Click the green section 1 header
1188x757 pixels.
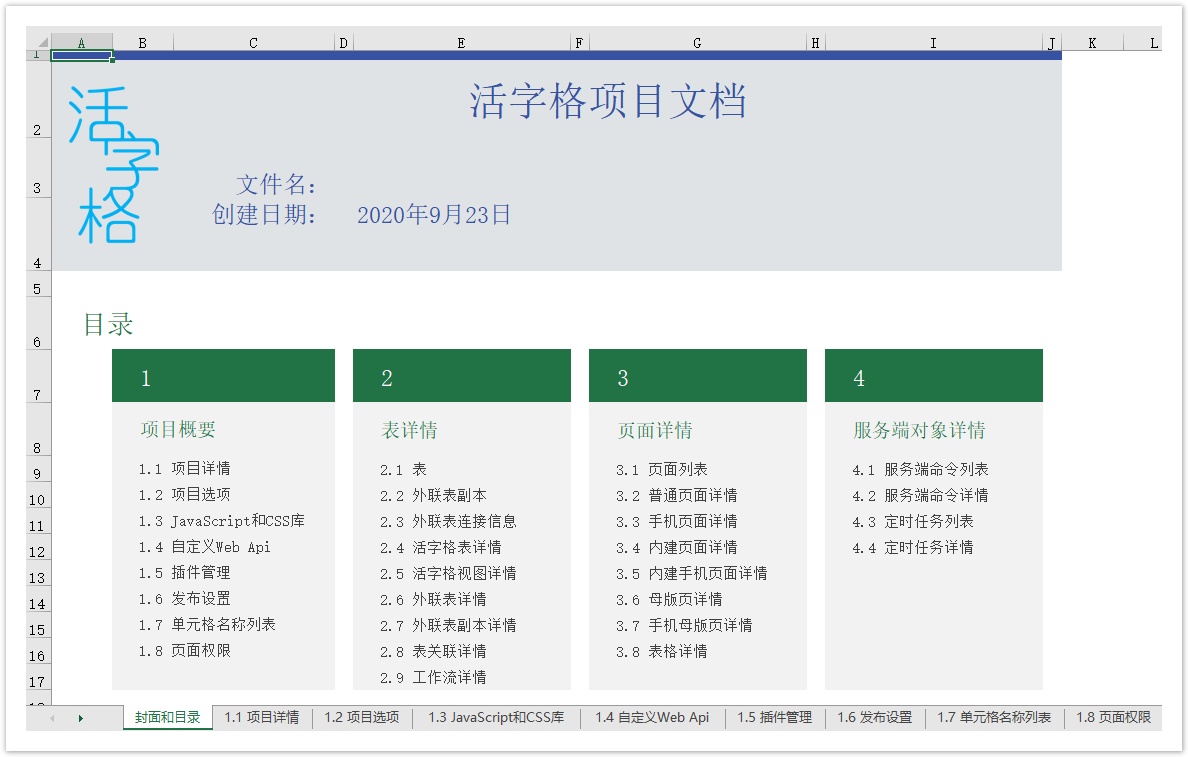[x=224, y=376]
